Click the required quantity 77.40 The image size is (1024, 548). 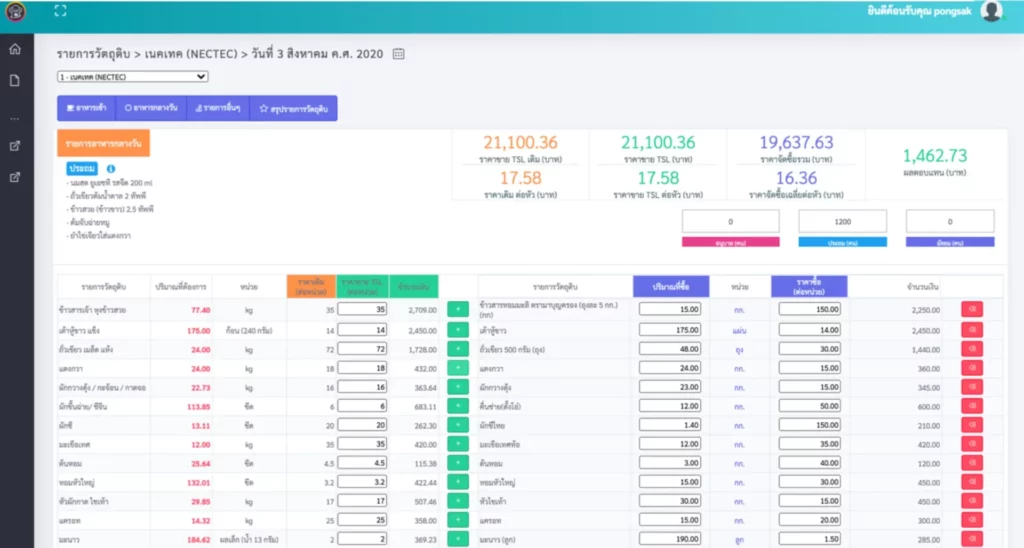pyautogui.click(x=200, y=310)
